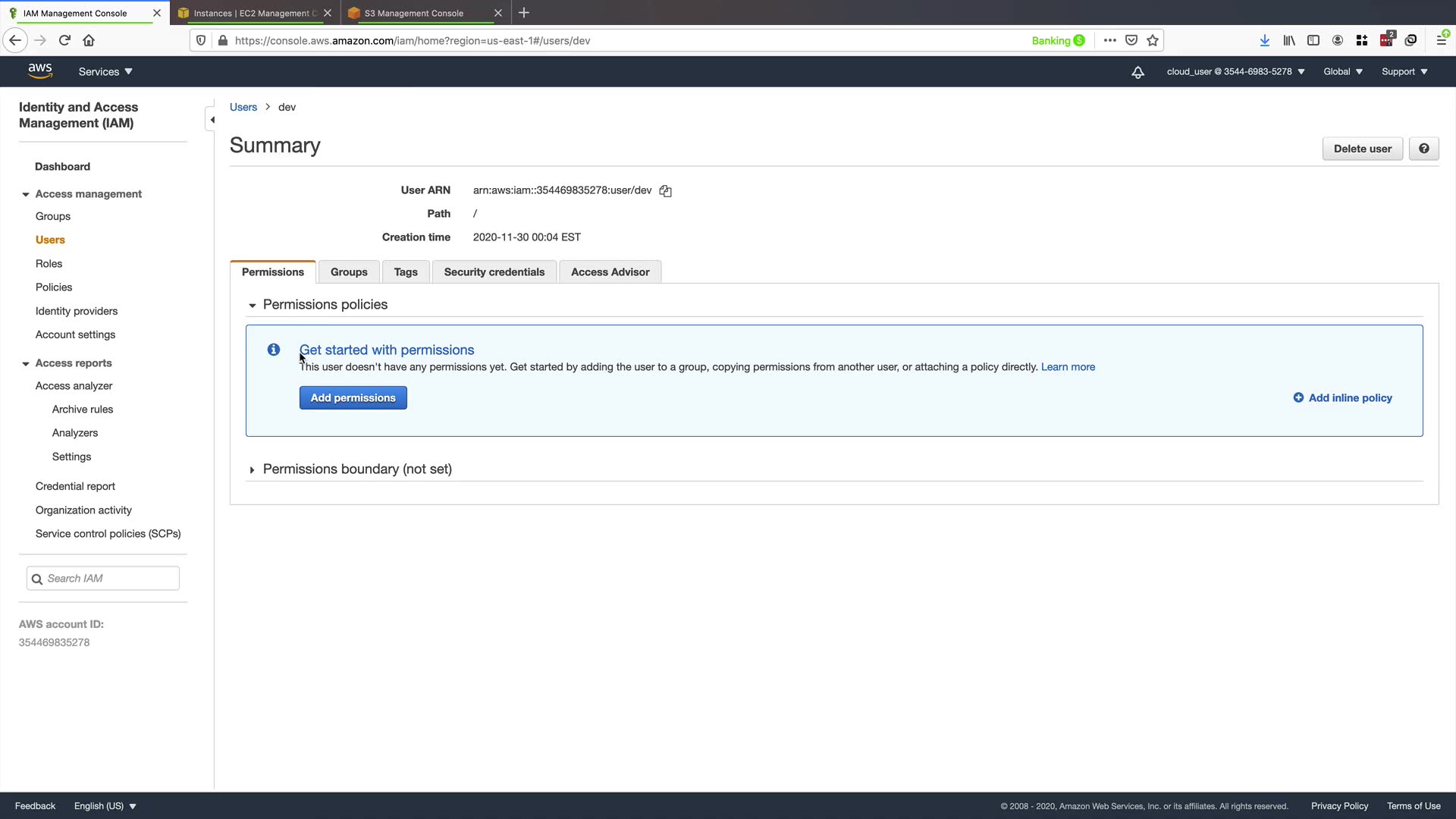Bookmark page with the star icon
This screenshot has width=1456, height=819.
pos(1153,41)
